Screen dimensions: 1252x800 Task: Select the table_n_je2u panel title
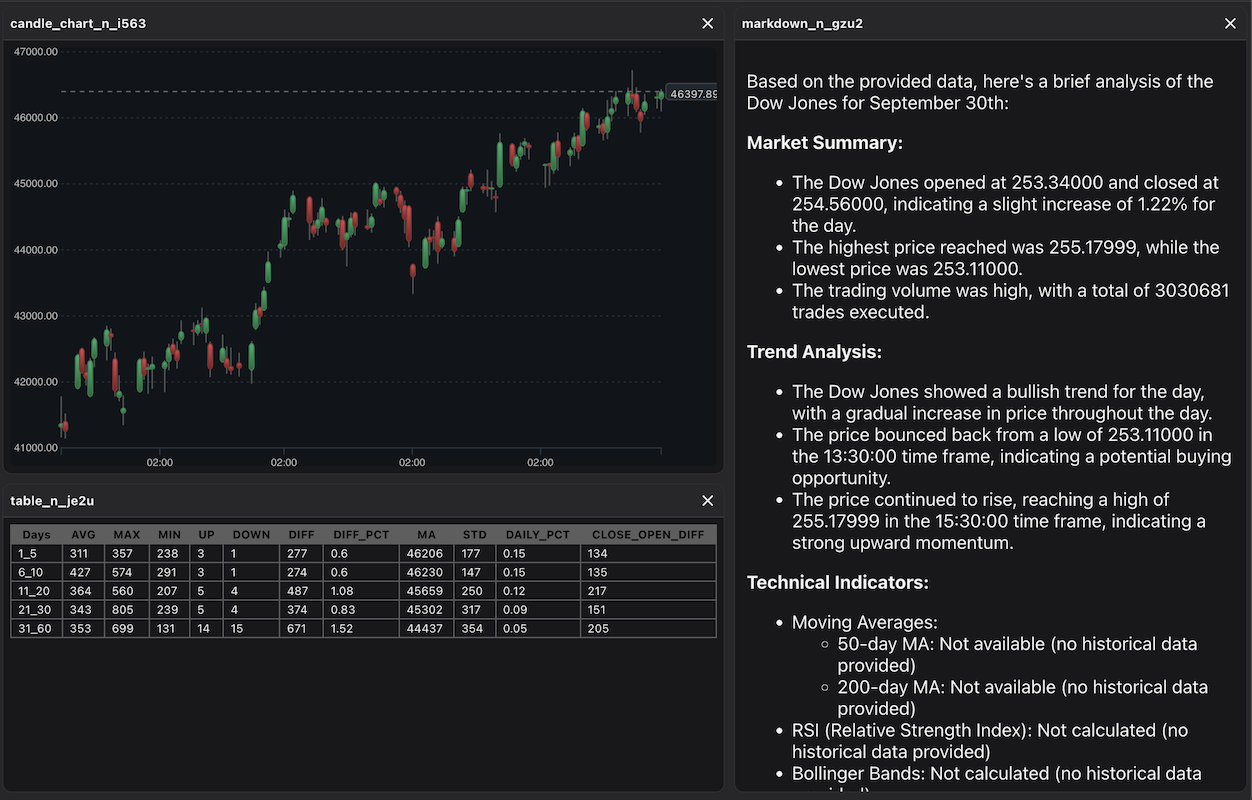(x=52, y=500)
